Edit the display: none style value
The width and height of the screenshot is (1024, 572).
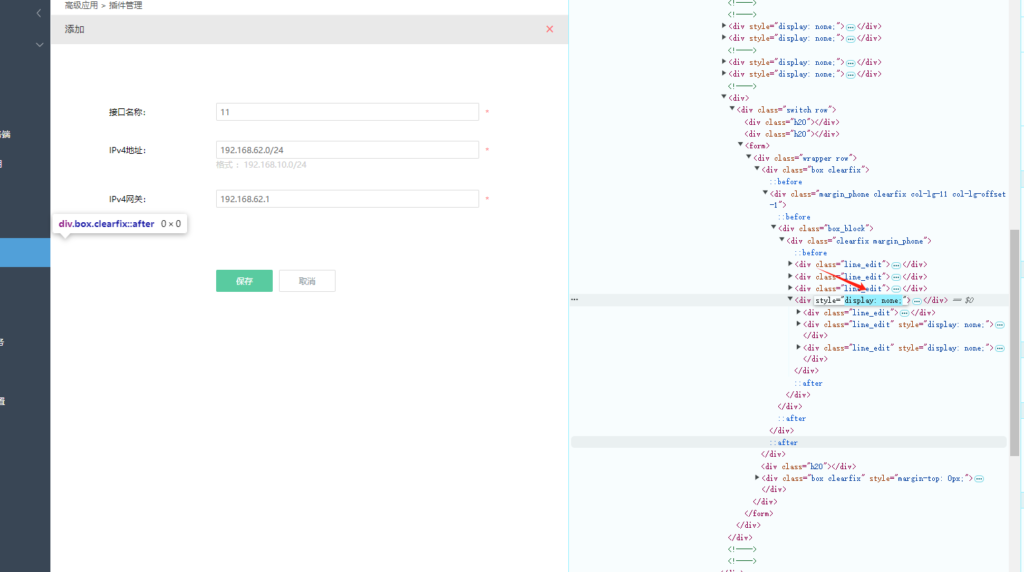coord(872,300)
